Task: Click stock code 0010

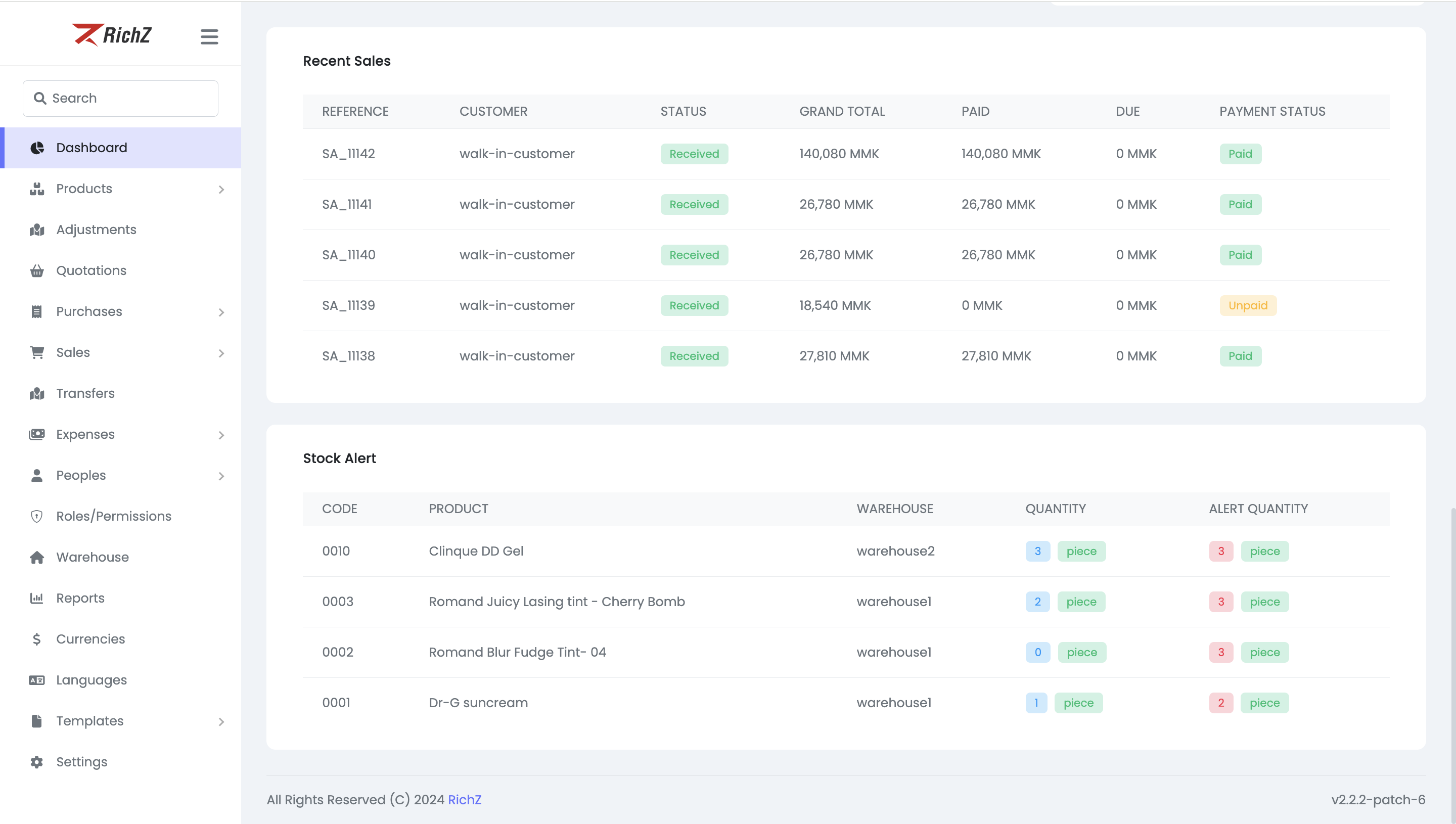Action: click(x=336, y=551)
